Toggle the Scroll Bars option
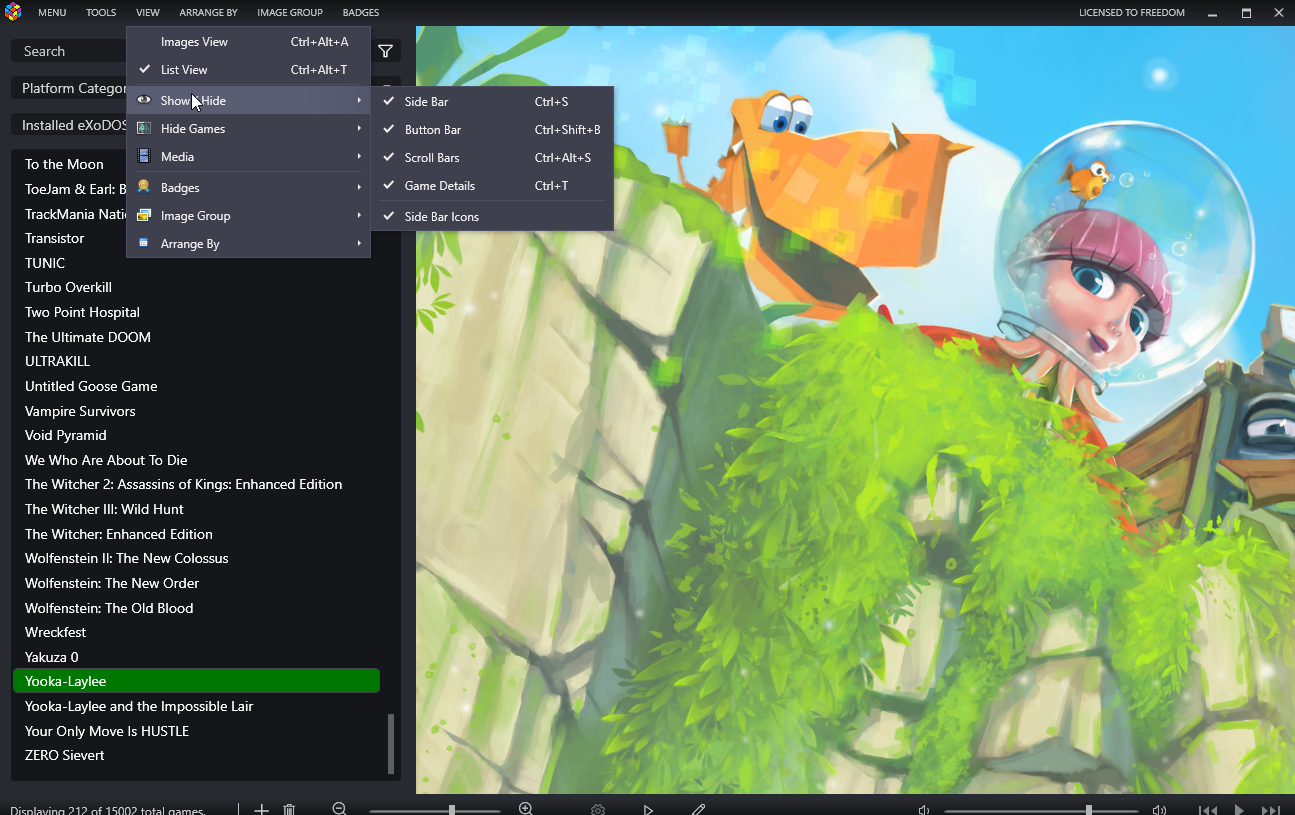This screenshot has width=1295, height=815. click(x=492, y=157)
